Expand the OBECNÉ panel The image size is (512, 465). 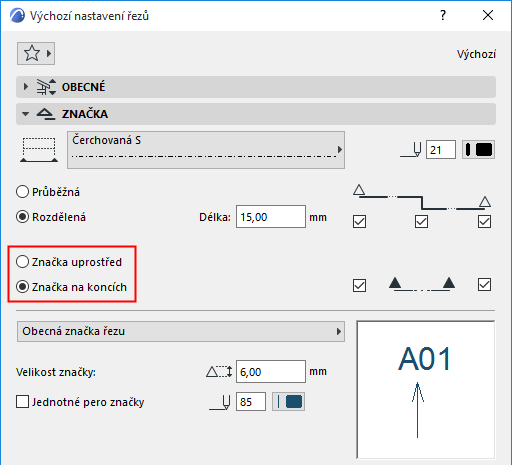[26, 87]
